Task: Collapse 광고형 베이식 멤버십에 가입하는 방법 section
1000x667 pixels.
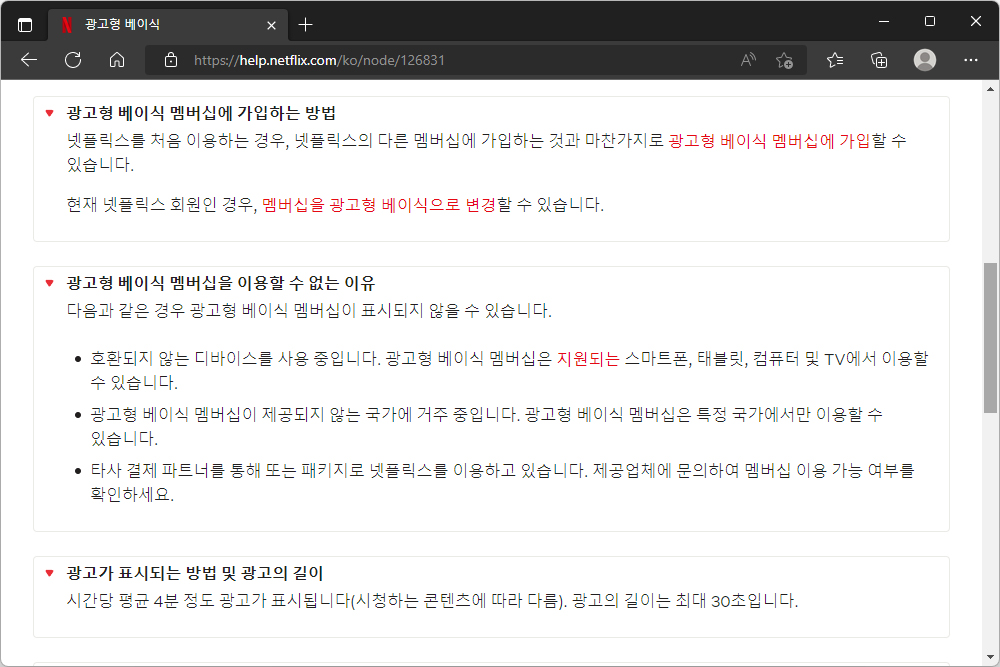Action: click(x=49, y=114)
